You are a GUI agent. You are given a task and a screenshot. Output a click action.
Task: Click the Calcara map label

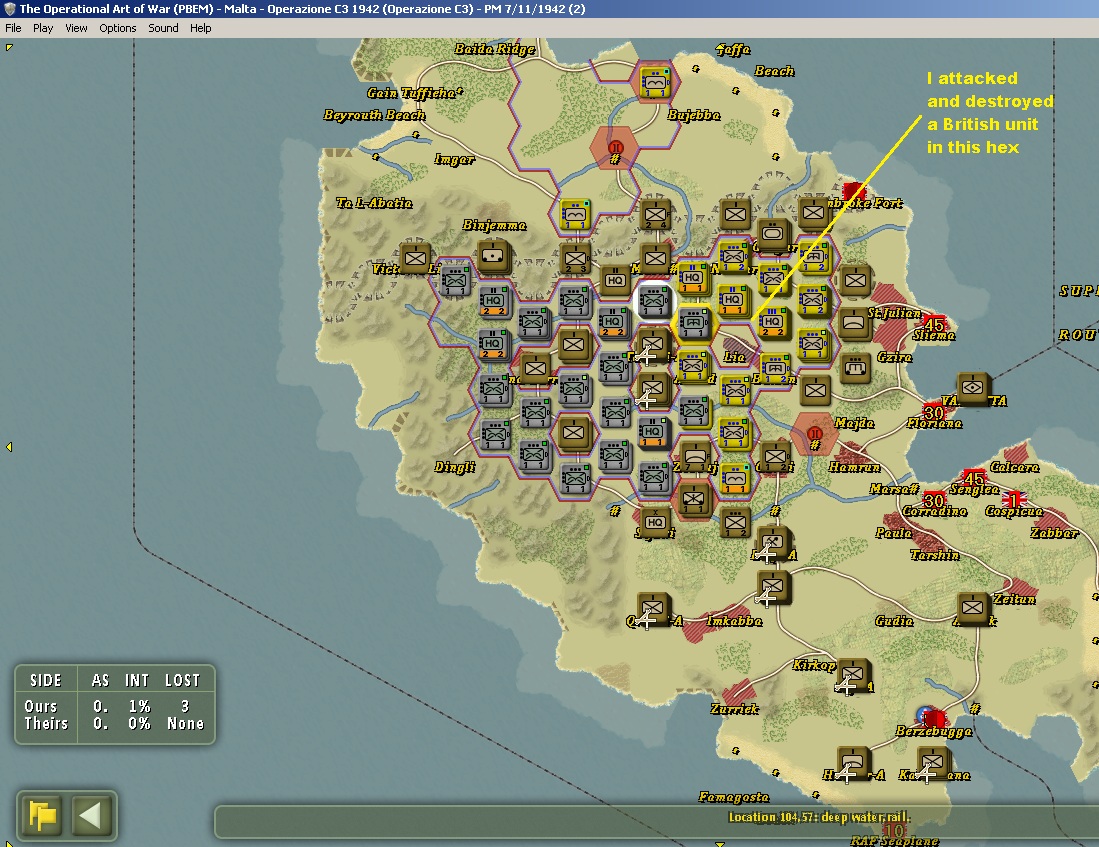(x=1014, y=467)
